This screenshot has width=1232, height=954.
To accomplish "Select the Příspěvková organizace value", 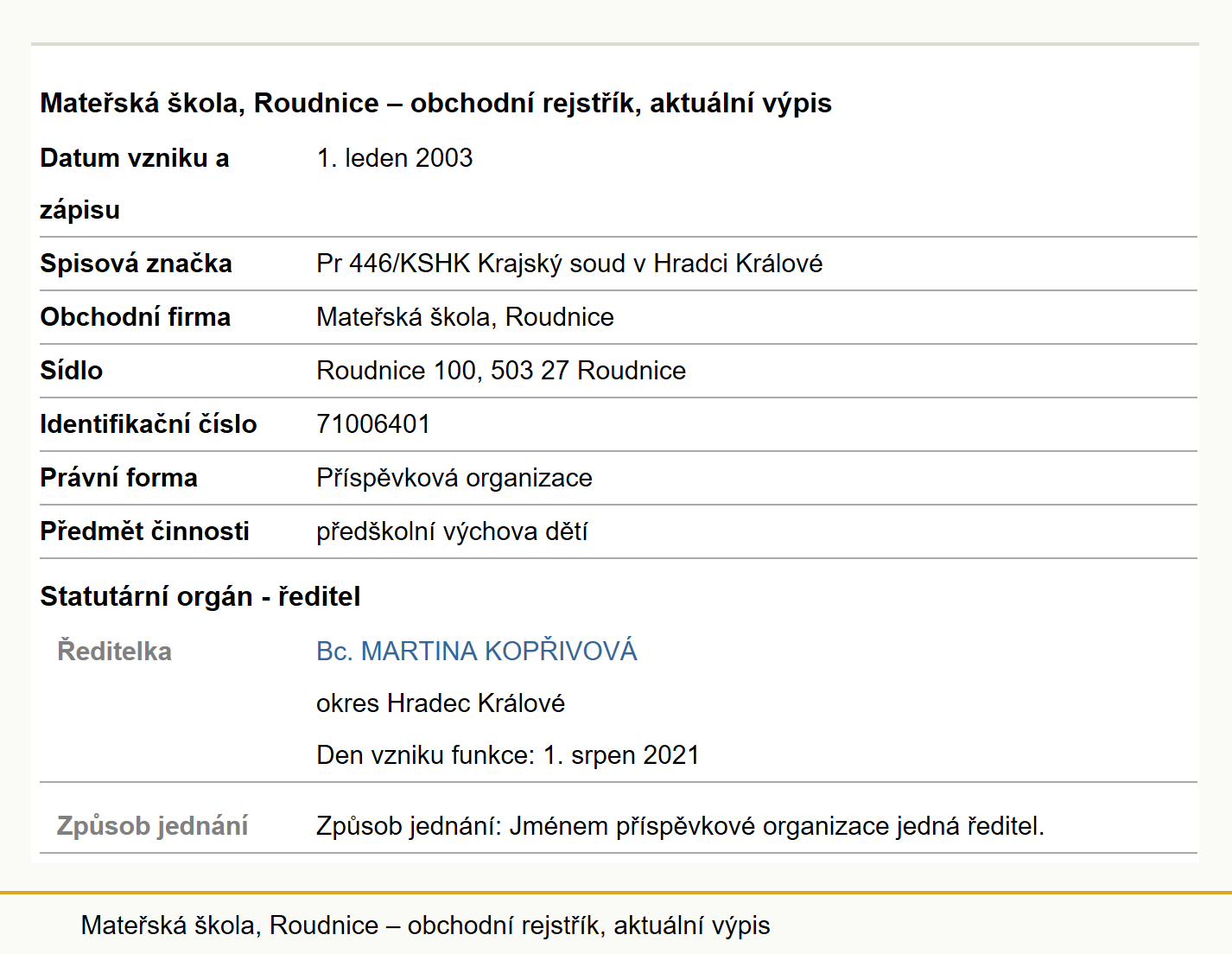I will (x=454, y=478).
